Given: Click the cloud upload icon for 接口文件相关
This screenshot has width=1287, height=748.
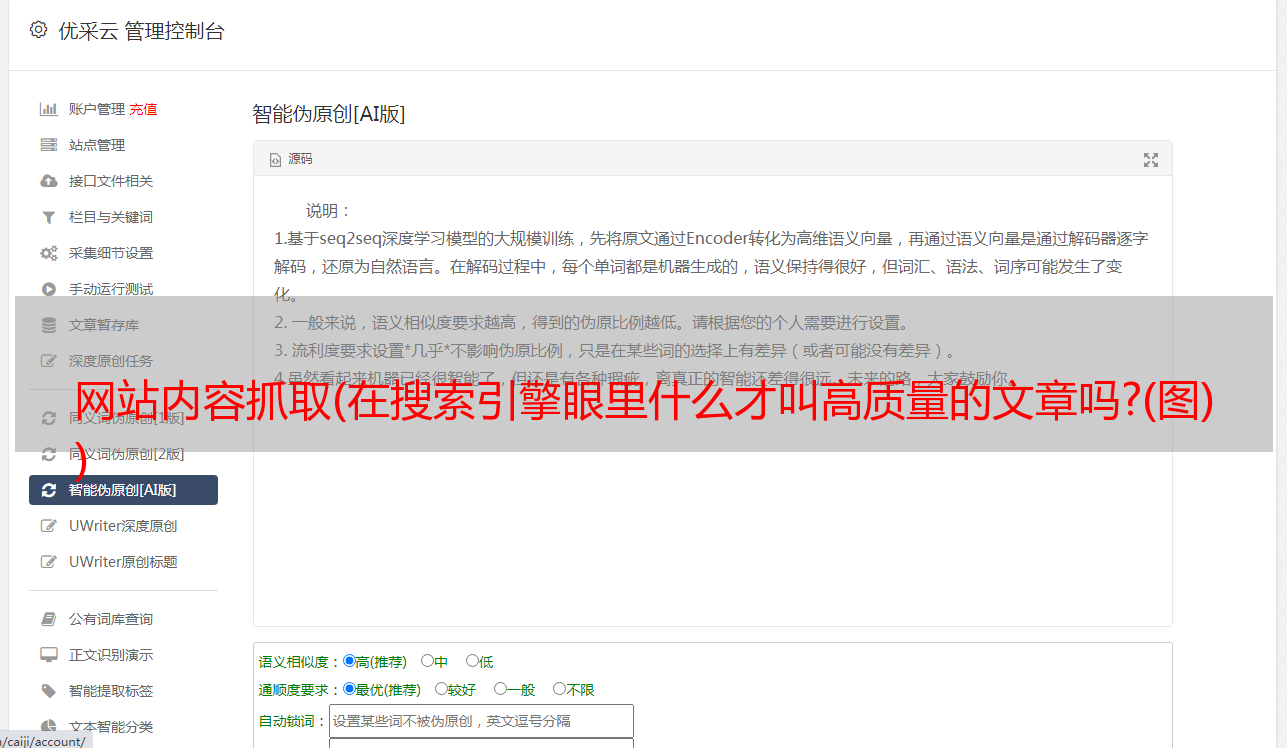Looking at the screenshot, I should (x=48, y=181).
